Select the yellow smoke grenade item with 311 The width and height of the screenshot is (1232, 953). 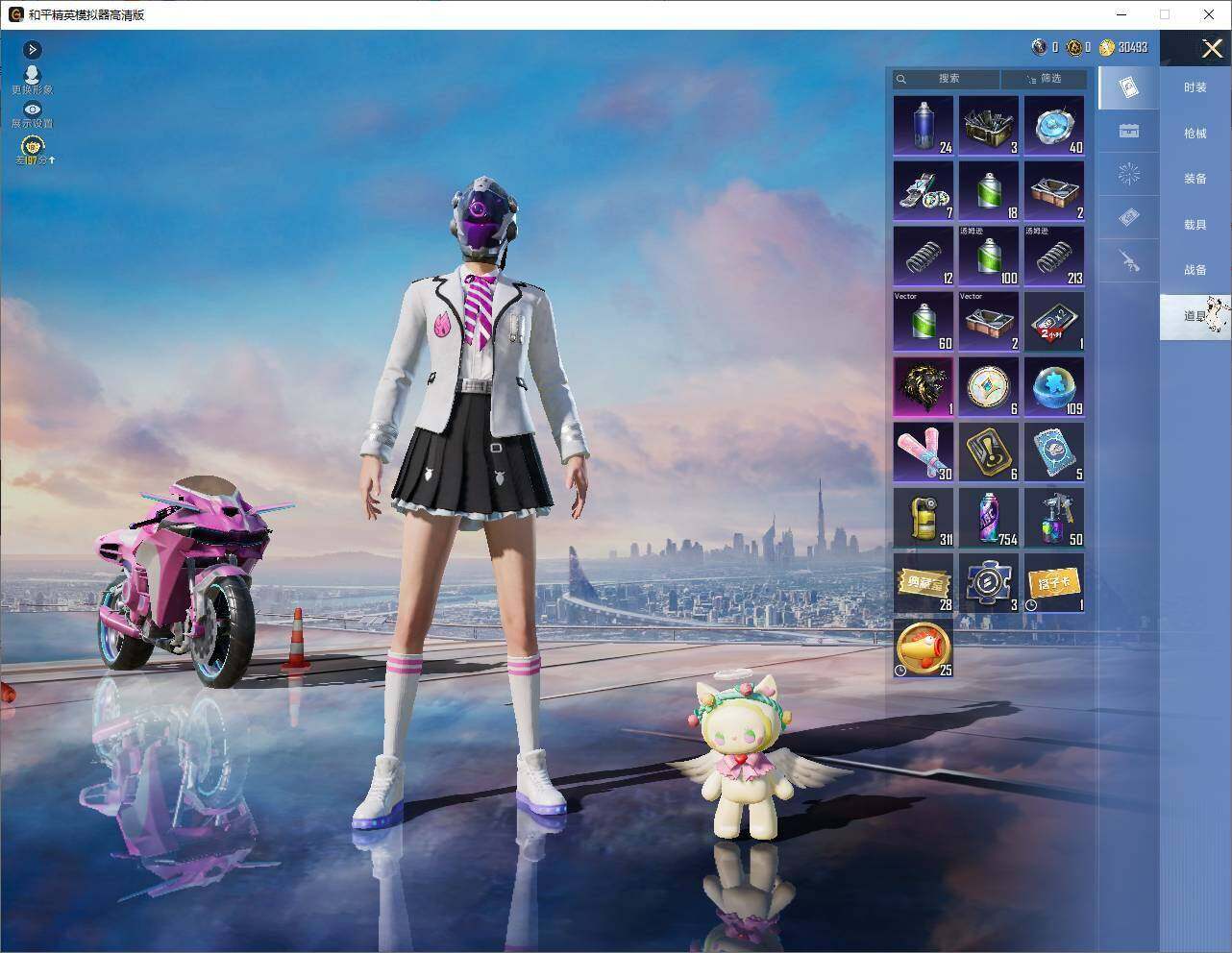point(924,517)
